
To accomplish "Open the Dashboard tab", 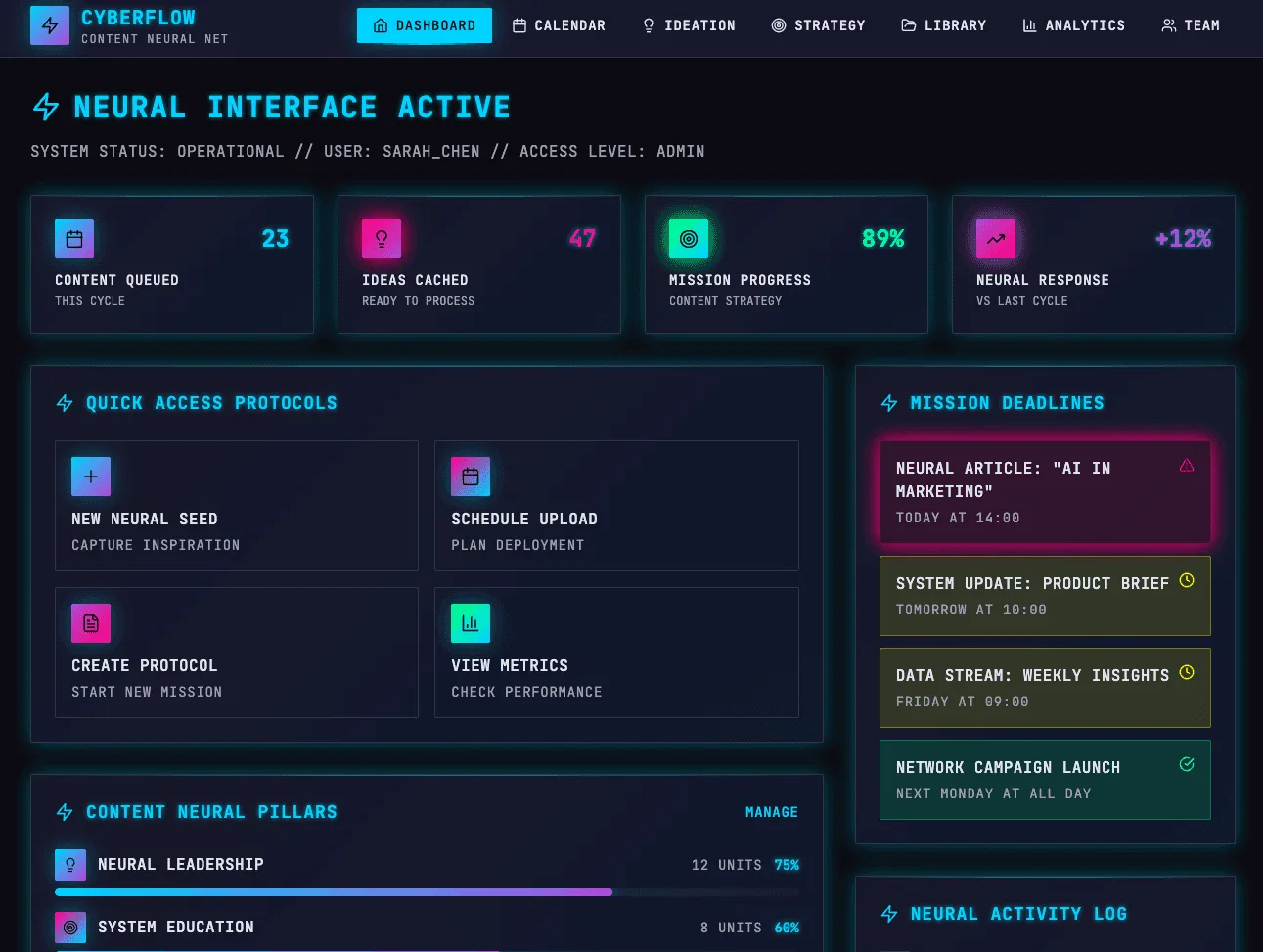I will (x=425, y=25).
